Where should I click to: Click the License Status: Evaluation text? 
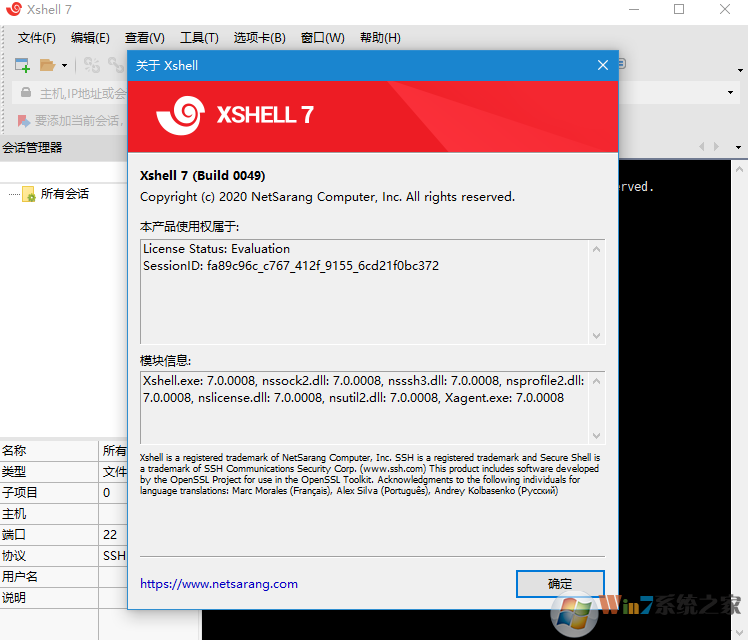click(x=216, y=248)
